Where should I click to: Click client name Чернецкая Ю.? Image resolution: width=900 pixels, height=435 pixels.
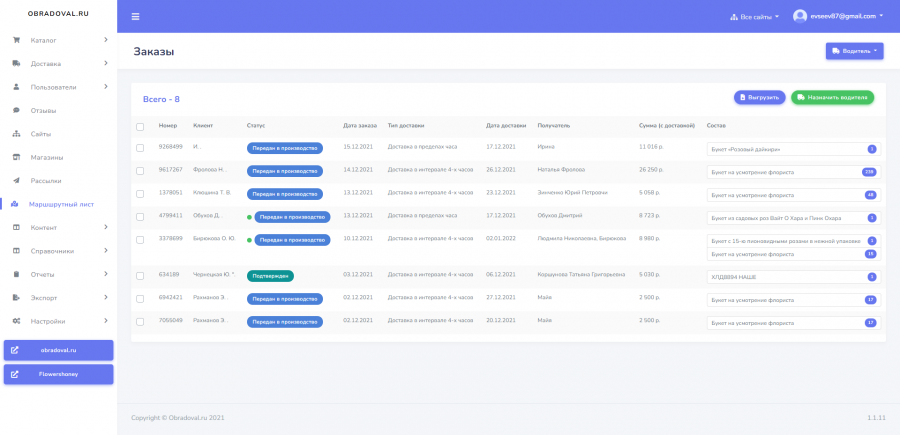[214, 275]
